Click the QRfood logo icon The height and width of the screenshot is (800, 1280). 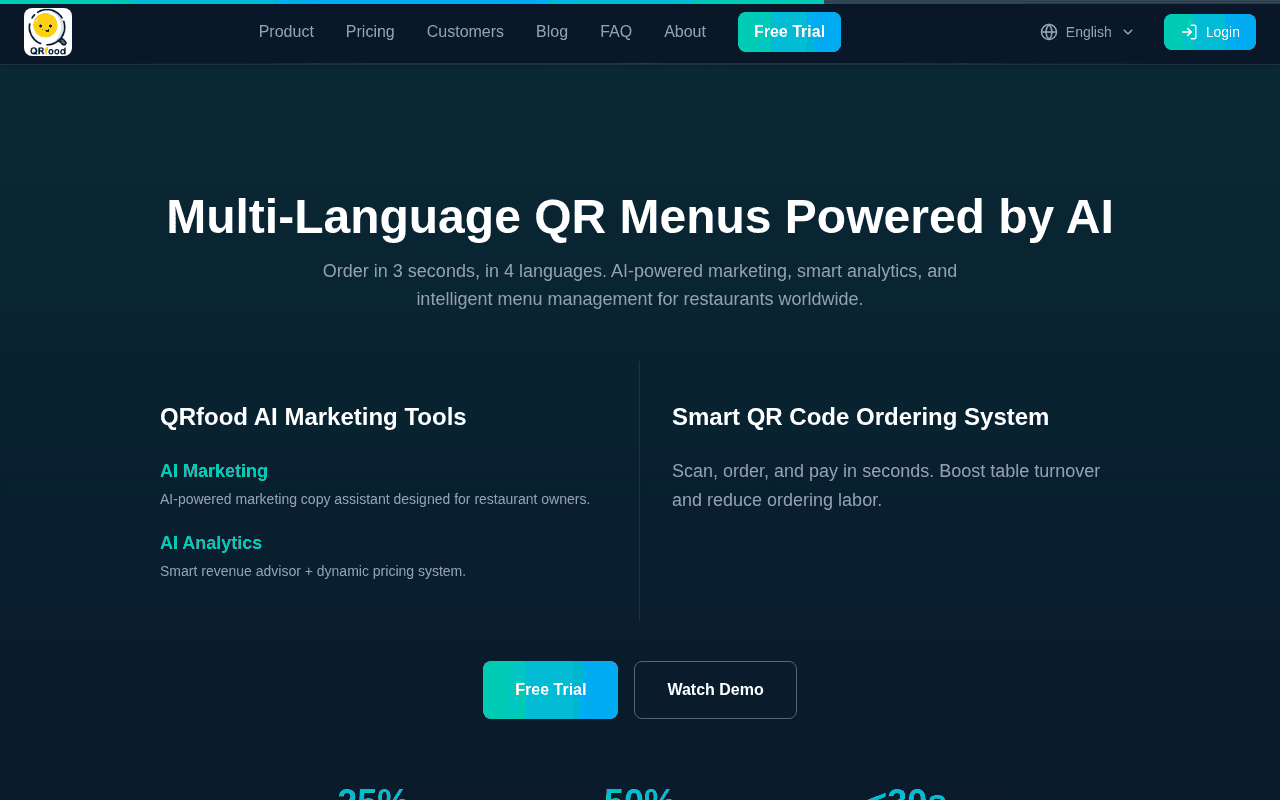48,32
